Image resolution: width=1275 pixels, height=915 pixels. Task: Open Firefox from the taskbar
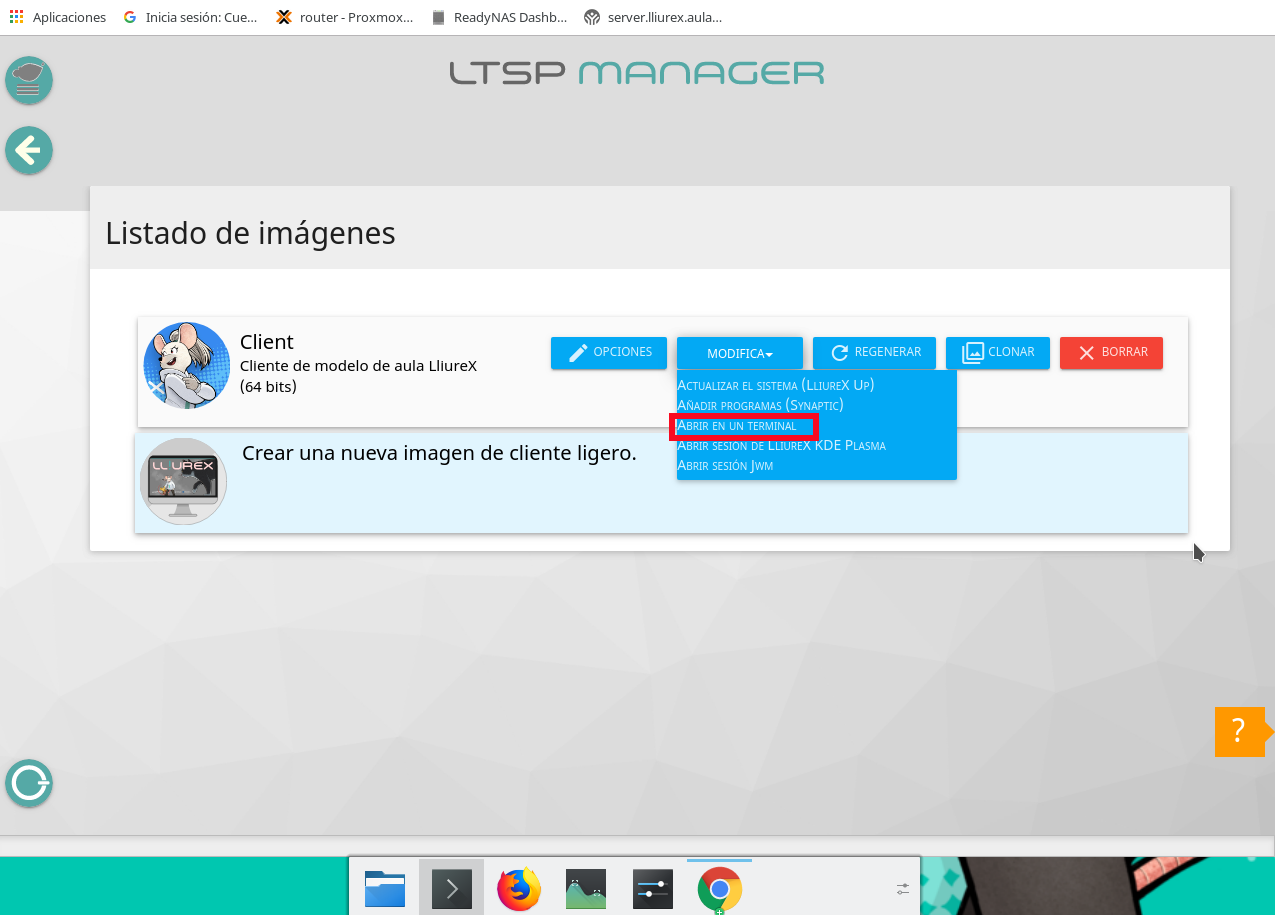coord(518,887)
